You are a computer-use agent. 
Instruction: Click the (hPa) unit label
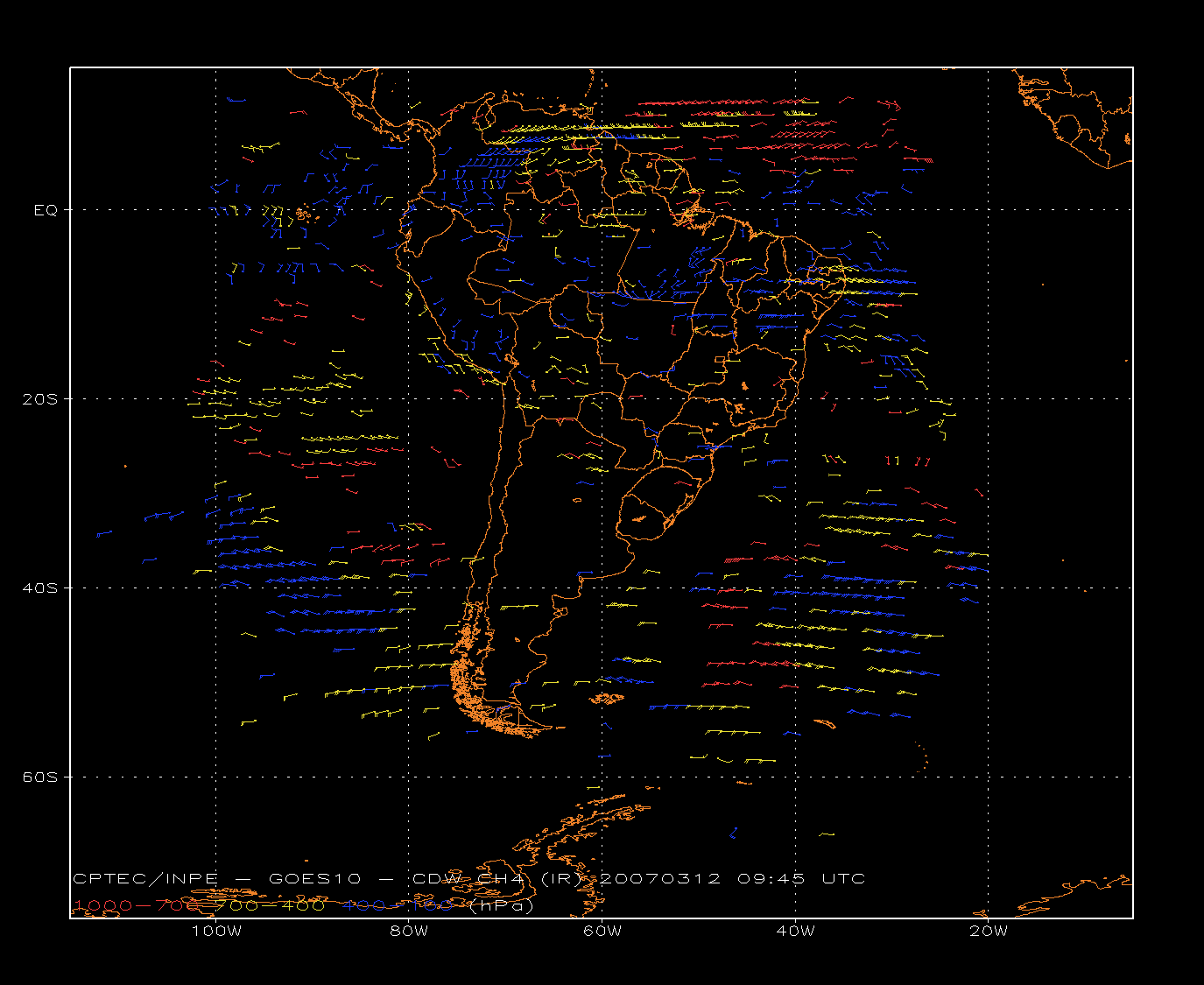(x=501, y=905)
